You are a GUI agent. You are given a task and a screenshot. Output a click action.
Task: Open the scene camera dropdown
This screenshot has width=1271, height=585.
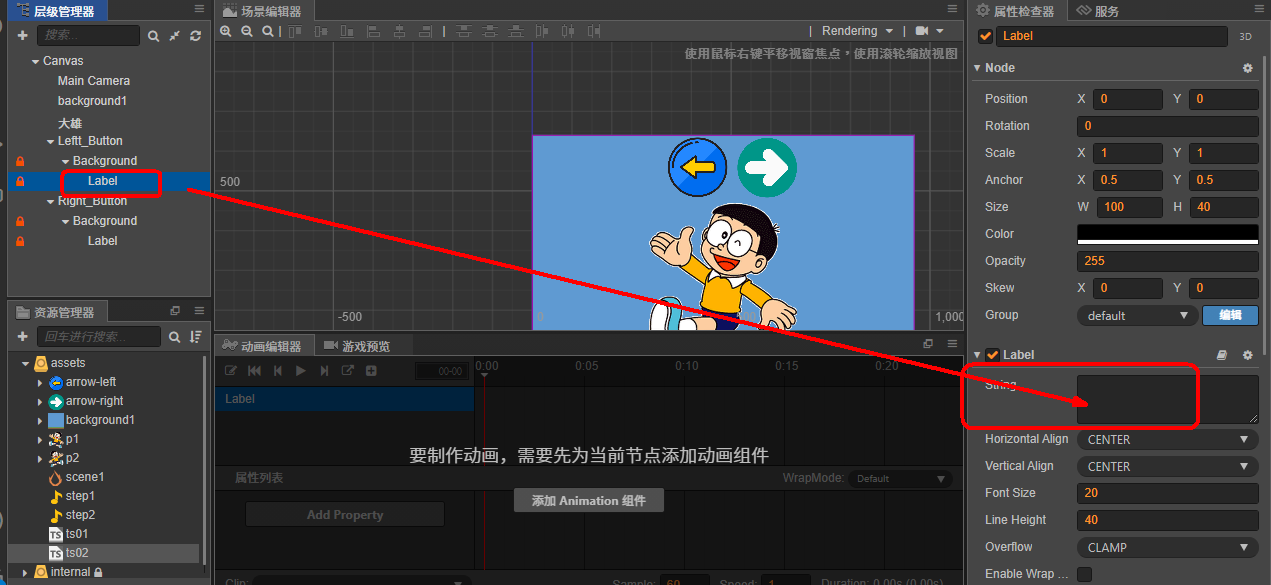pyautogui.click(x=930, y=31)
